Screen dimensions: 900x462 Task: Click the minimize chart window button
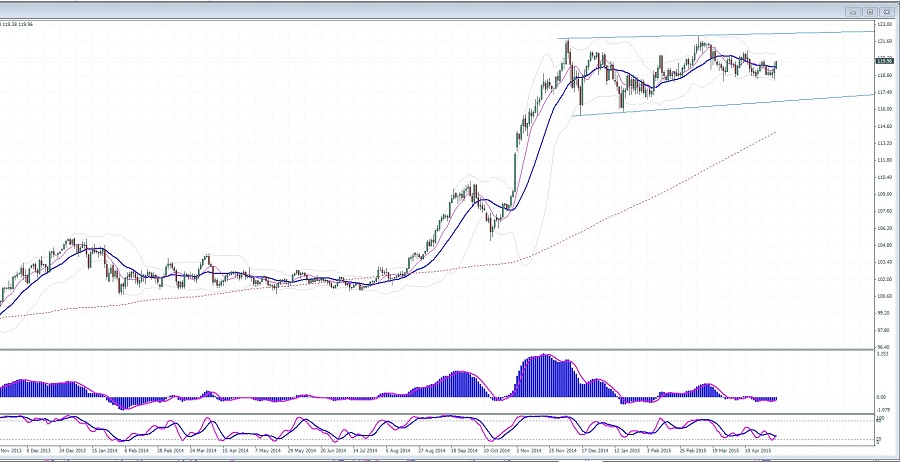coord(851,12)
